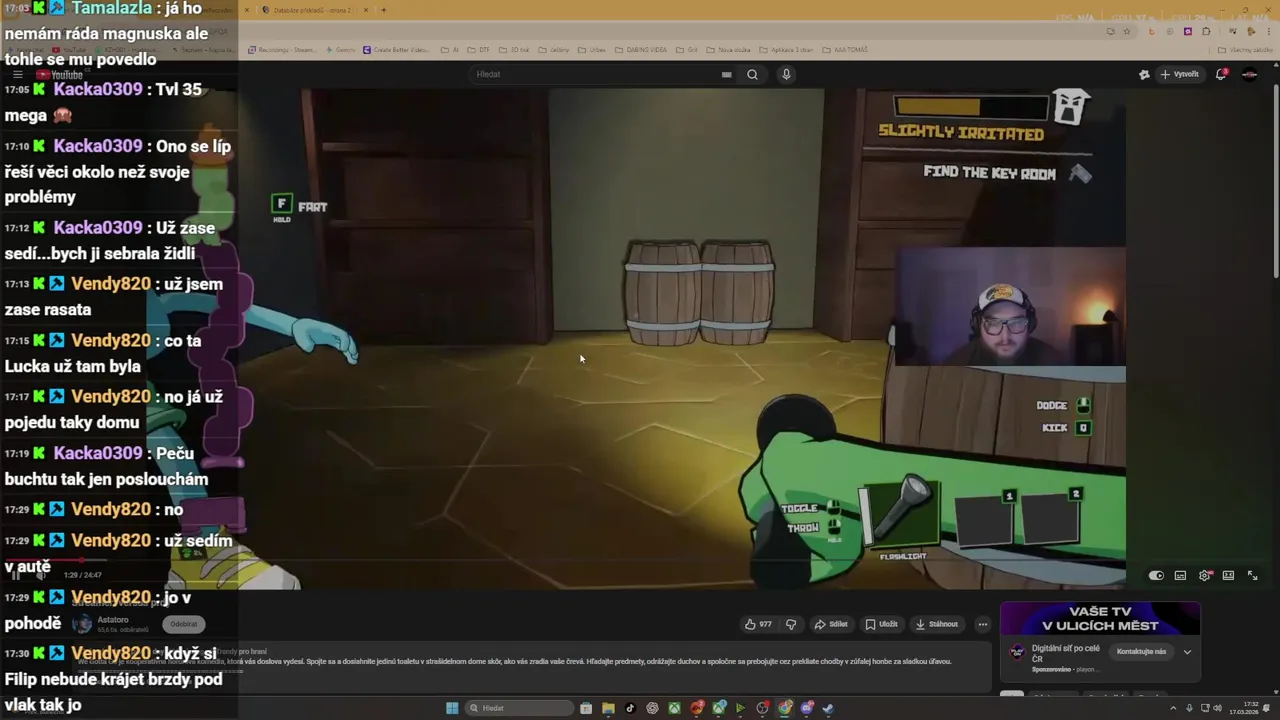Open the YouTube account avatar menu
This screenshot has height=720, width=1280.
click(x=1249, y=74)
